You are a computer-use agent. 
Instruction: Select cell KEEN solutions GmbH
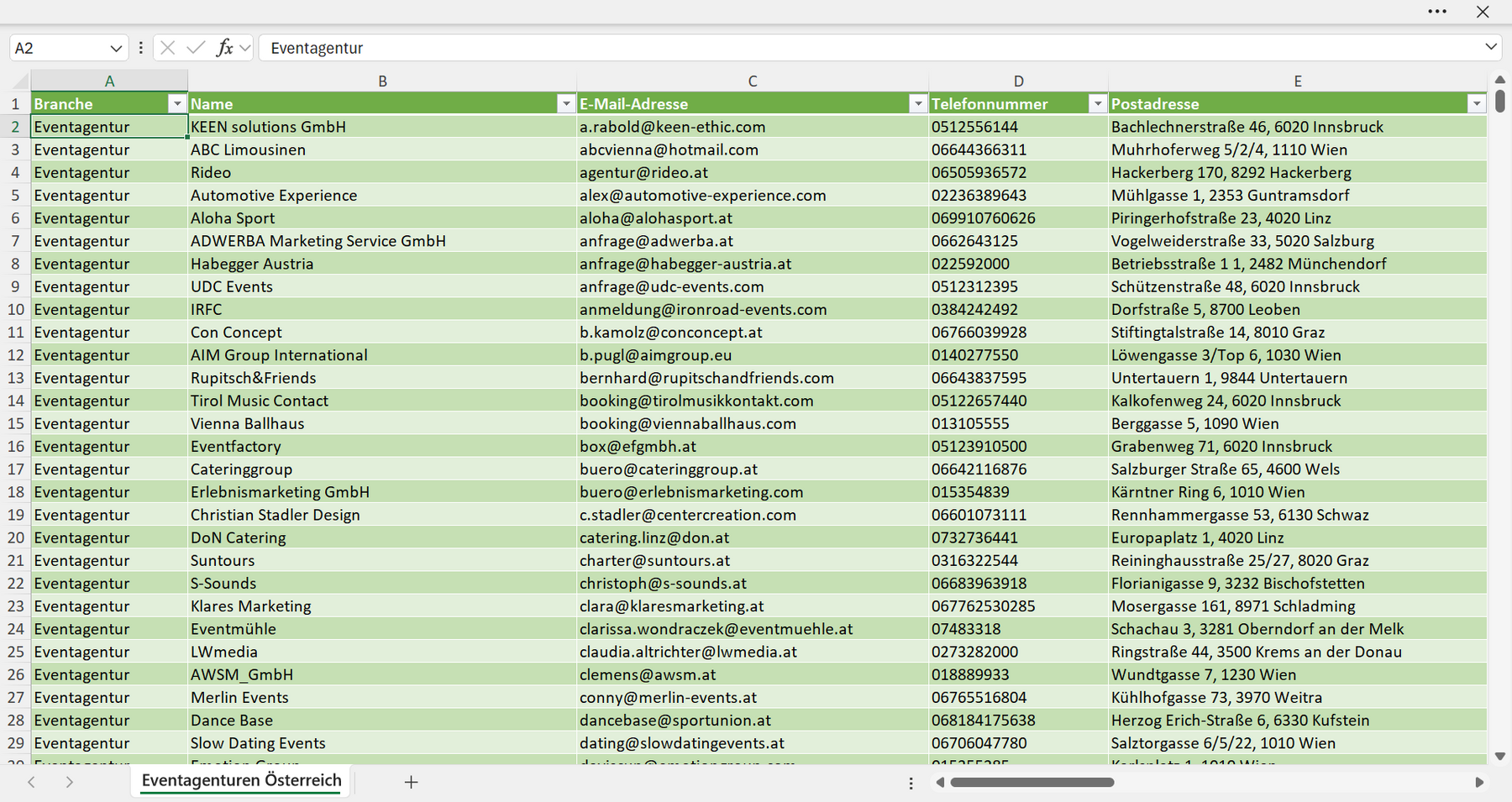[382, 127]
